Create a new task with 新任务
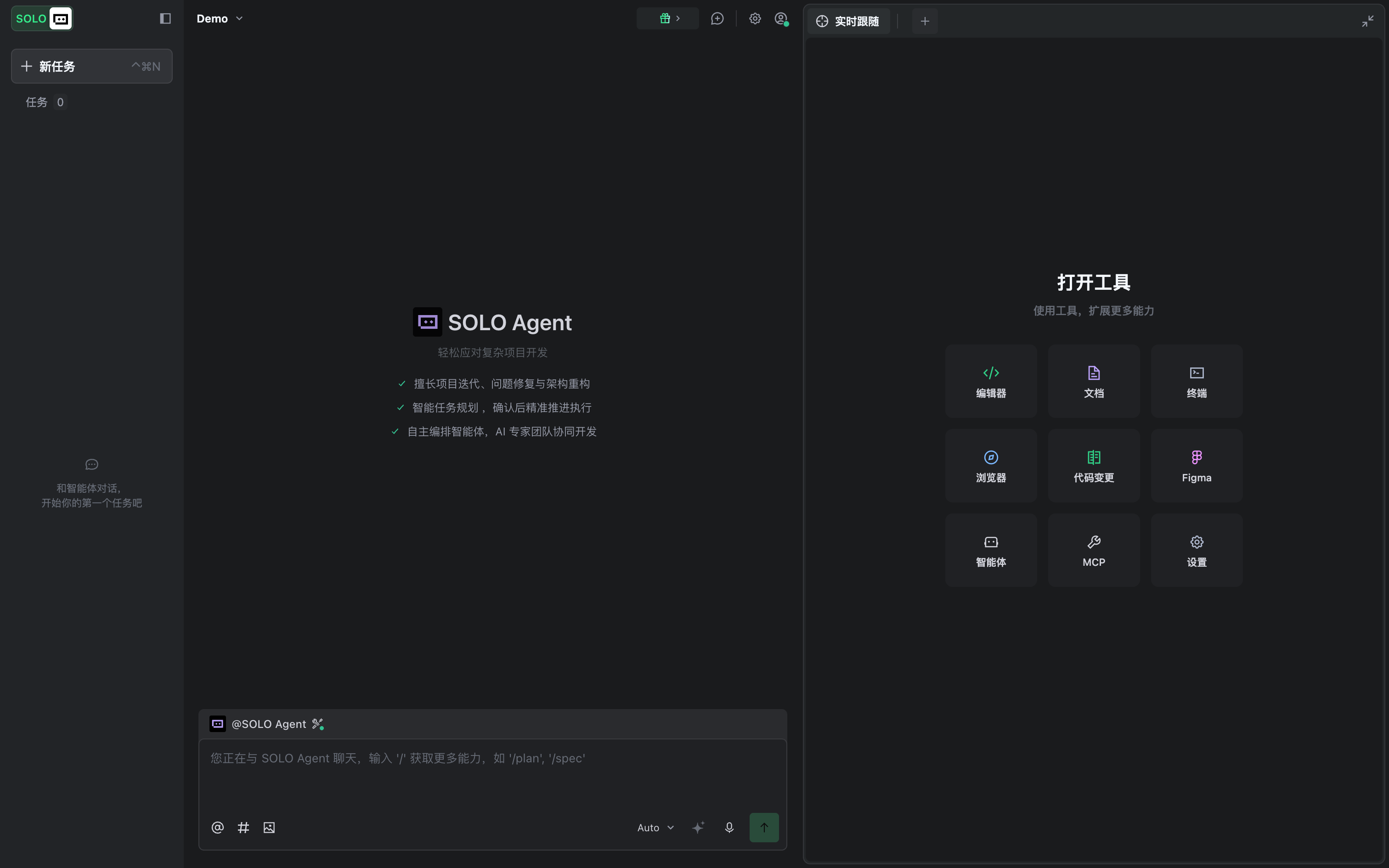Image resolution: width=1389 pixels, height=868 pixels. click(x=92, y=66)
